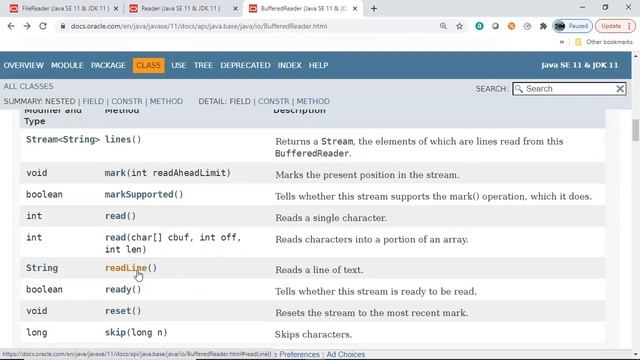The image size is (640, 360).
Task: Click the scrollbar up arrow
Action: pyautogui.click(x=636, y=55)
